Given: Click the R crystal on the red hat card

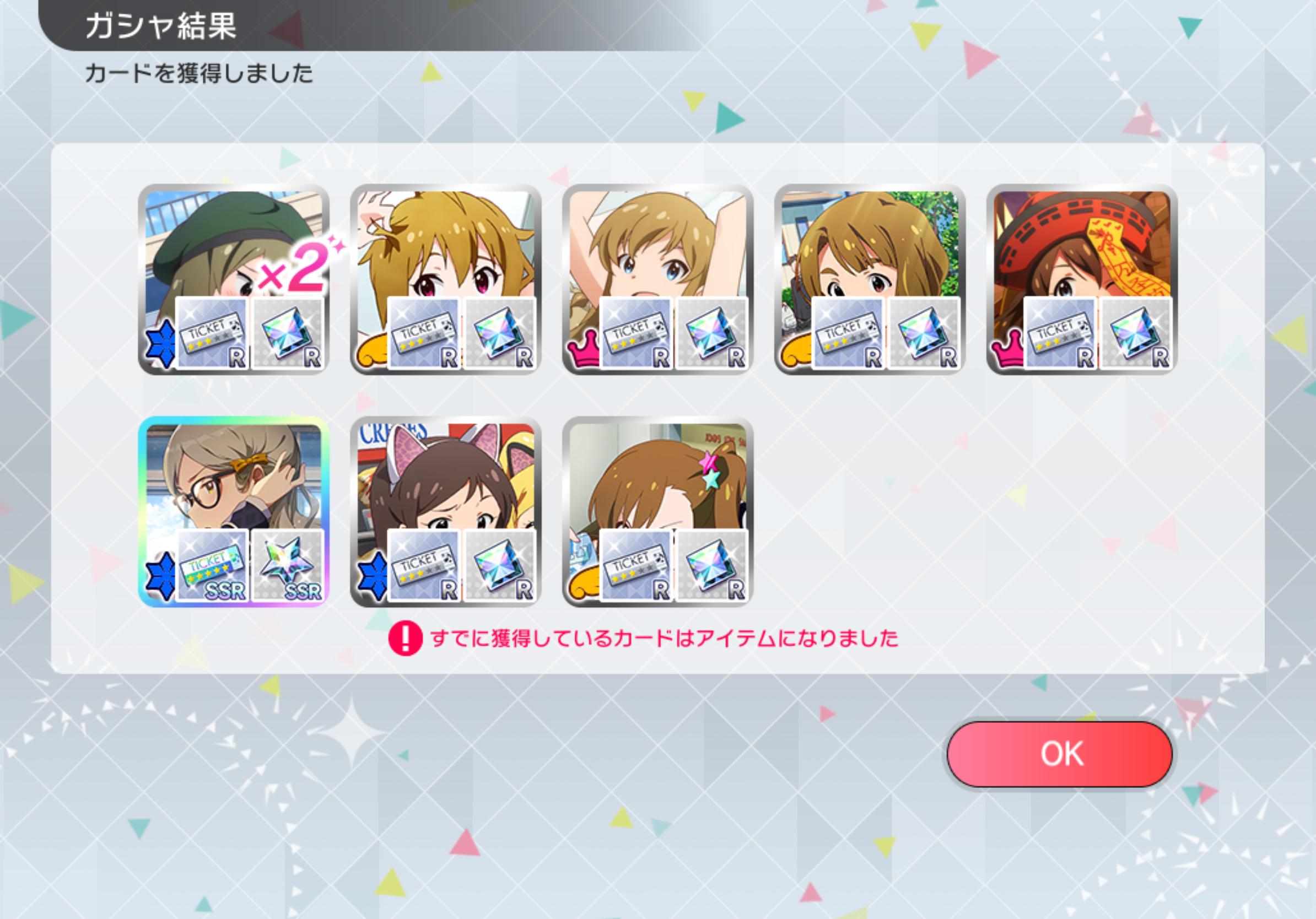Looking at the screenshot, I should [x=1136, y=333].
